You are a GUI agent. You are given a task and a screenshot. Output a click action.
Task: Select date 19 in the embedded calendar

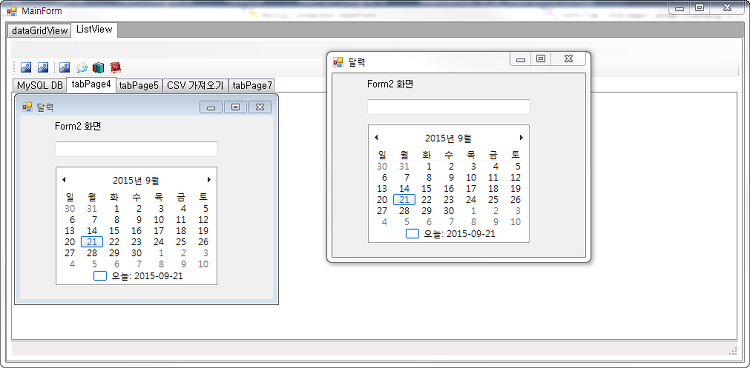click(x=203, y=231)
